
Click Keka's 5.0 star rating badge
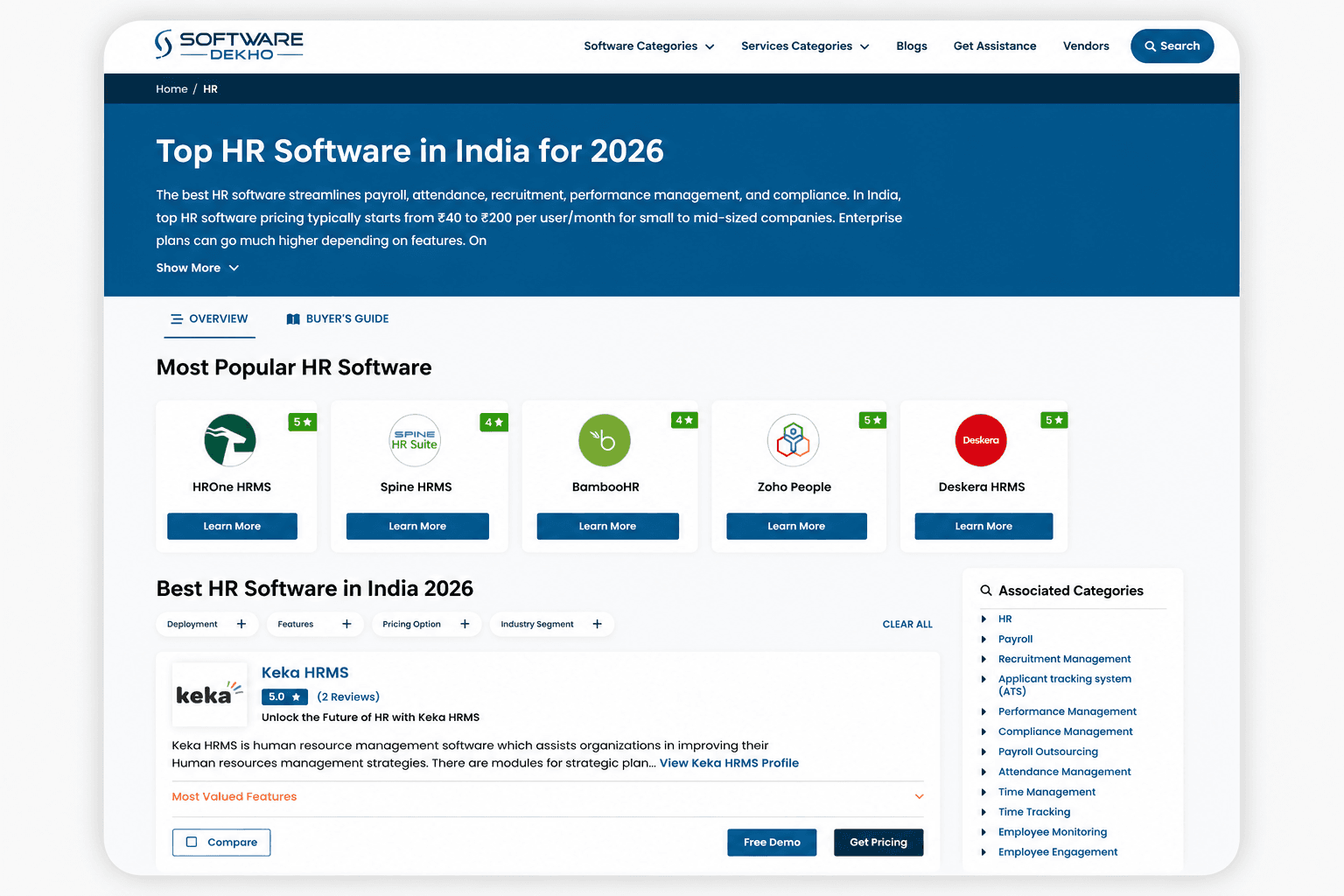click(x=284, y=696)
